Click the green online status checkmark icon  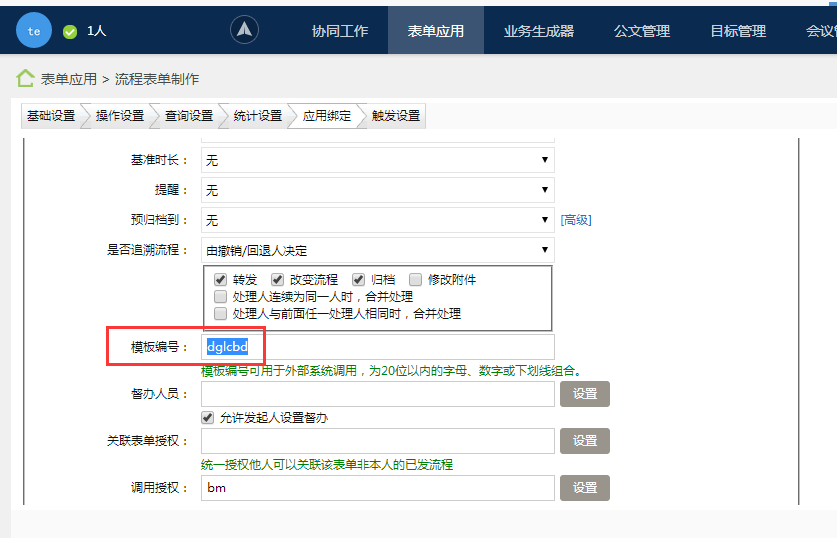(70, 32)
